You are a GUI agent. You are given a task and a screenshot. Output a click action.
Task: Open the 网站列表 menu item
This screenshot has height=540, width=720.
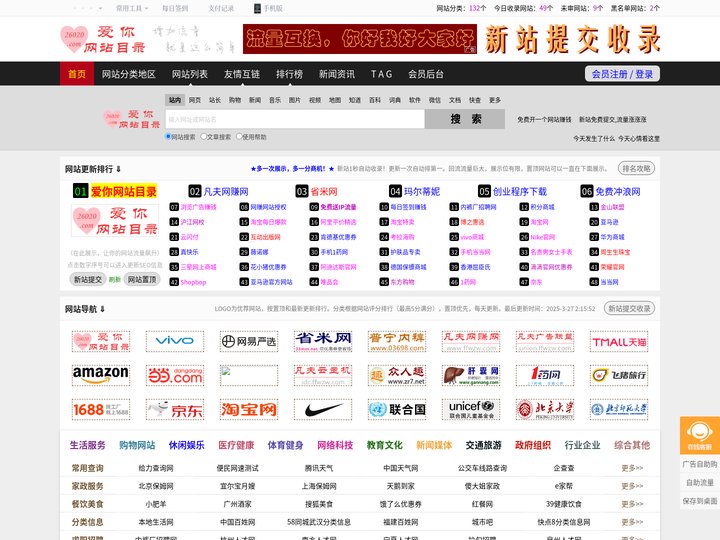click(190, 74)
